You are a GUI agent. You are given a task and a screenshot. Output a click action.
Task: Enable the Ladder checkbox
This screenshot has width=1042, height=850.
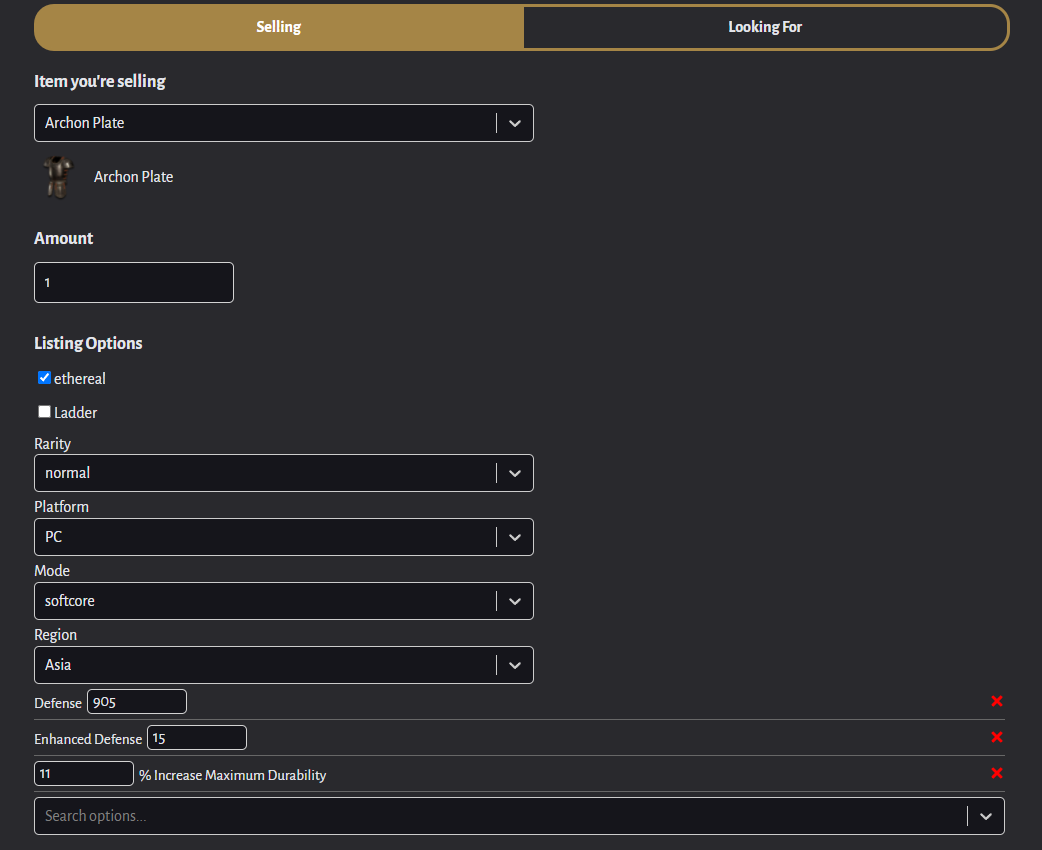tap(45, 411)
